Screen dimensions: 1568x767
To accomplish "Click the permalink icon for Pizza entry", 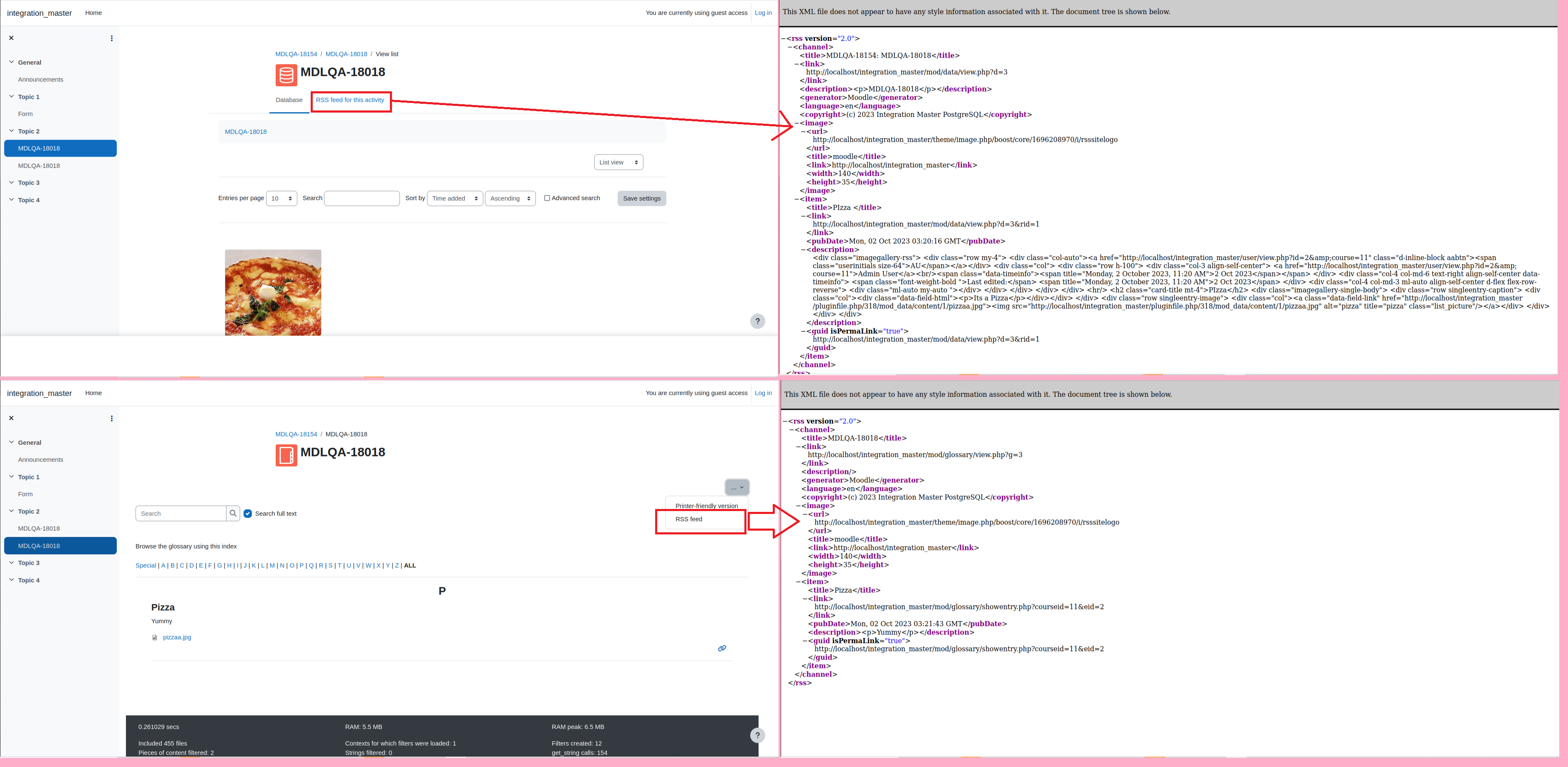I will coord(722,648).
